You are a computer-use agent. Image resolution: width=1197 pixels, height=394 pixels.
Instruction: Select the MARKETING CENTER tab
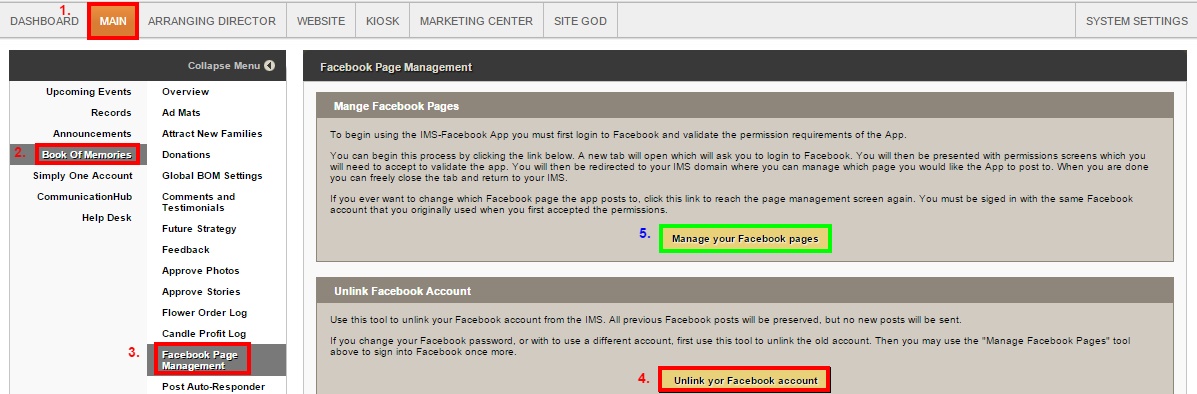[x=476, y=21]
